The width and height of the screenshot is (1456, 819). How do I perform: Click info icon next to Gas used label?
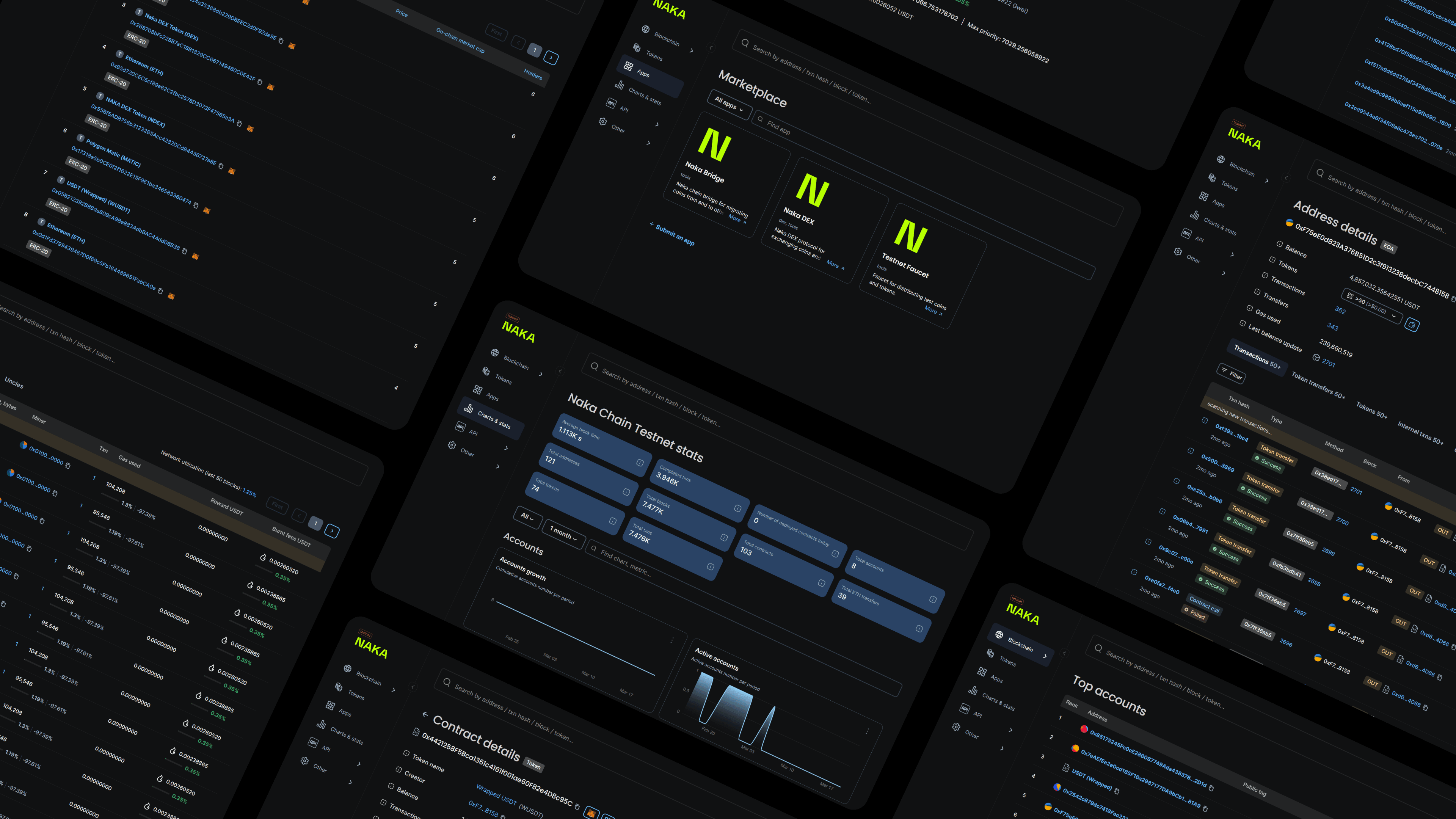[x=1250, y=308]
